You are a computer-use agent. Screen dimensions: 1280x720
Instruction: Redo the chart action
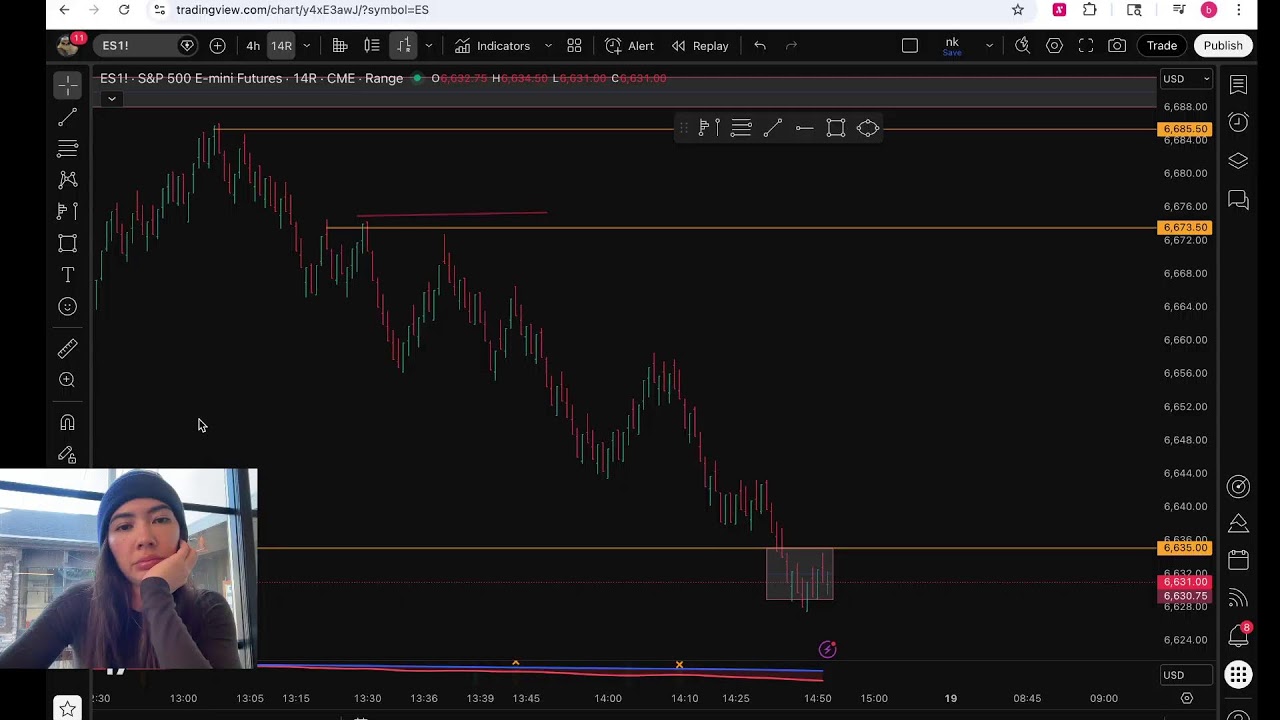(x=792, y=46)
